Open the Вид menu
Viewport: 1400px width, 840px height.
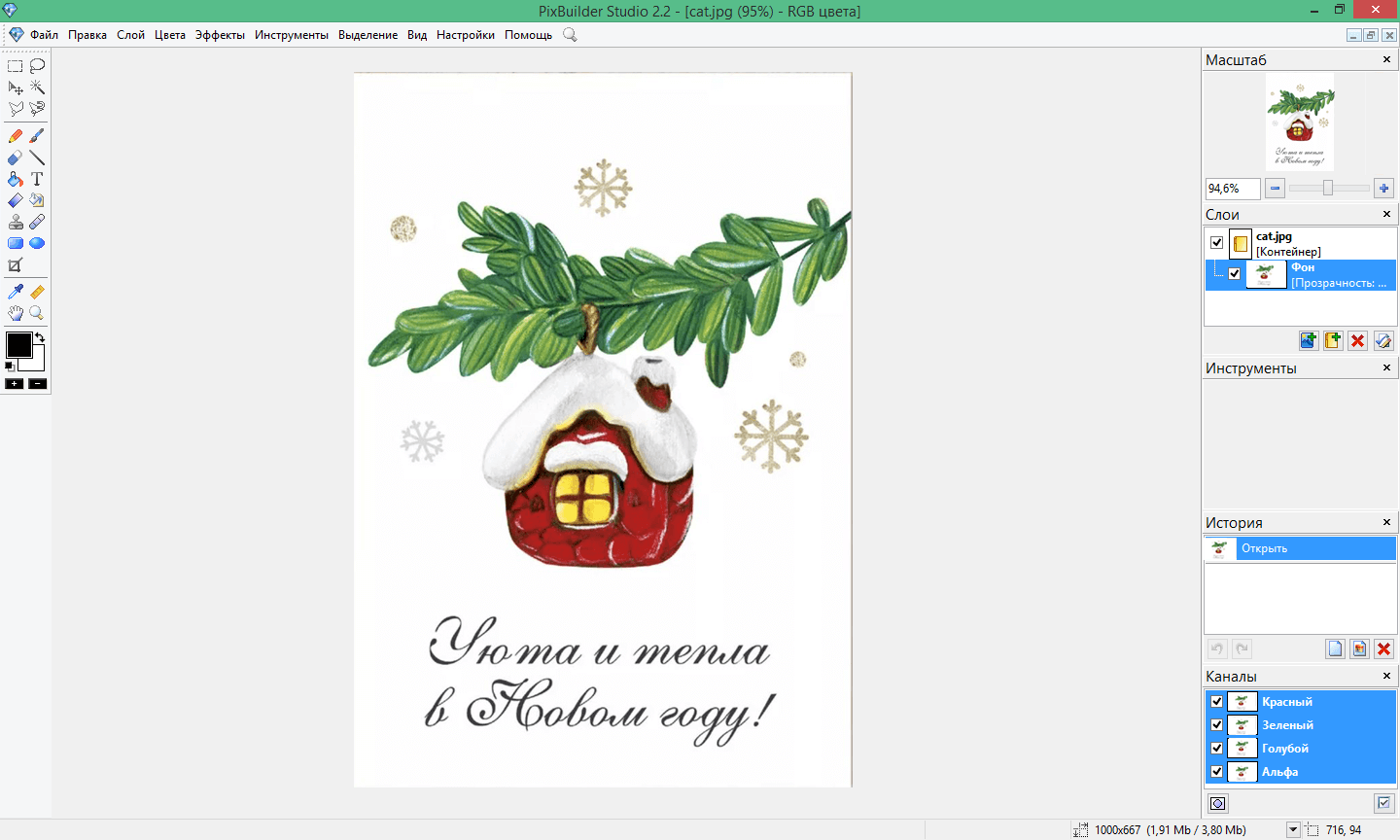click(x=417, y=35)
